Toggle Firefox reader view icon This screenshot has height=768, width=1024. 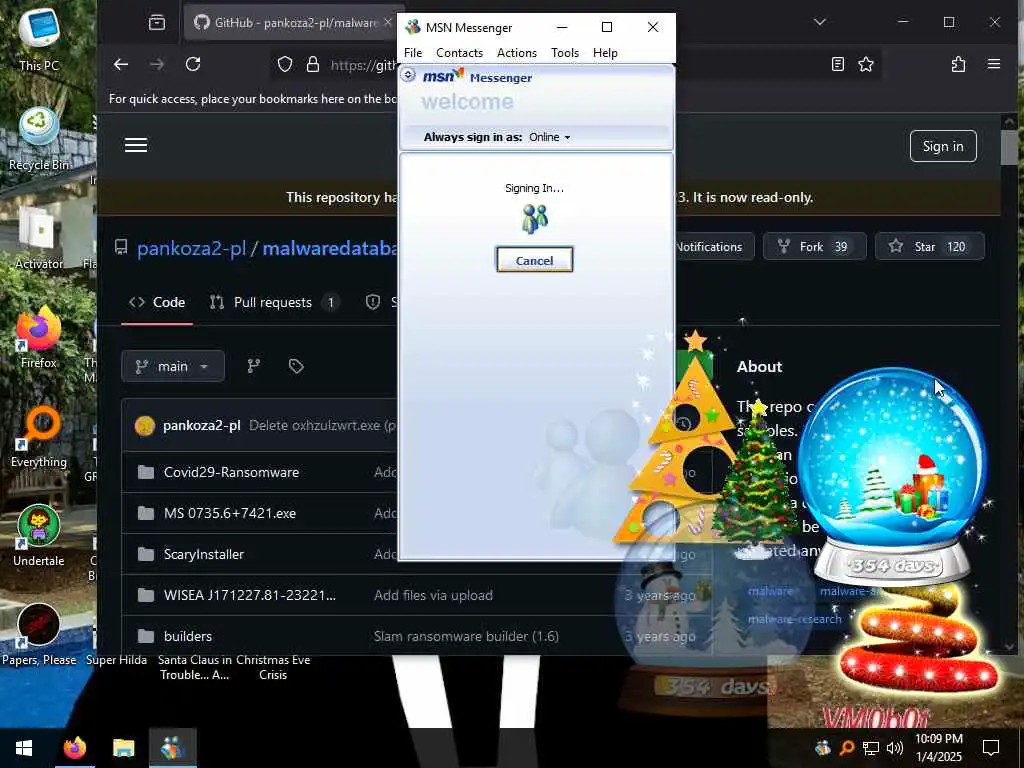(838, 64)
